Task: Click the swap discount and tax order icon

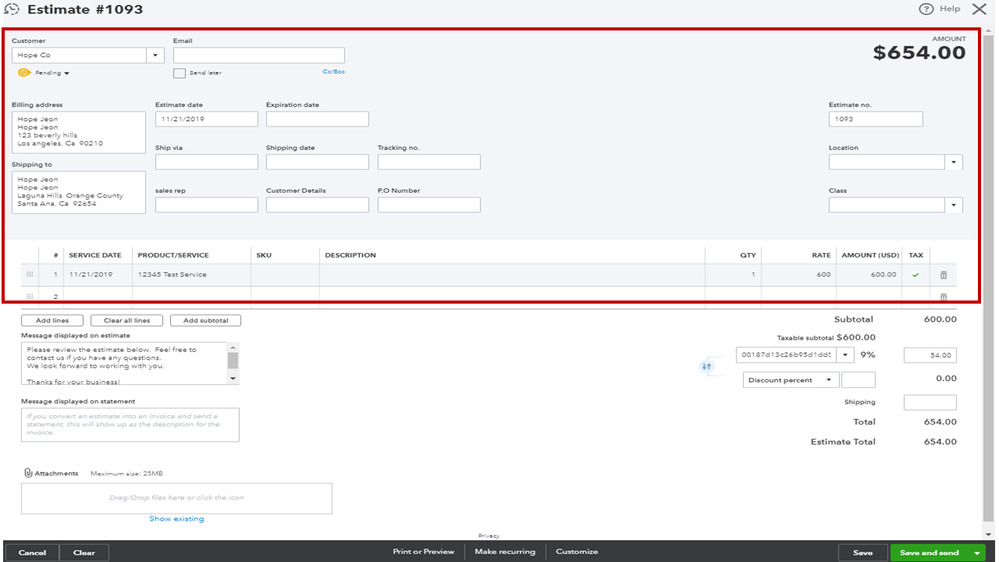Action: coord(707,366)
